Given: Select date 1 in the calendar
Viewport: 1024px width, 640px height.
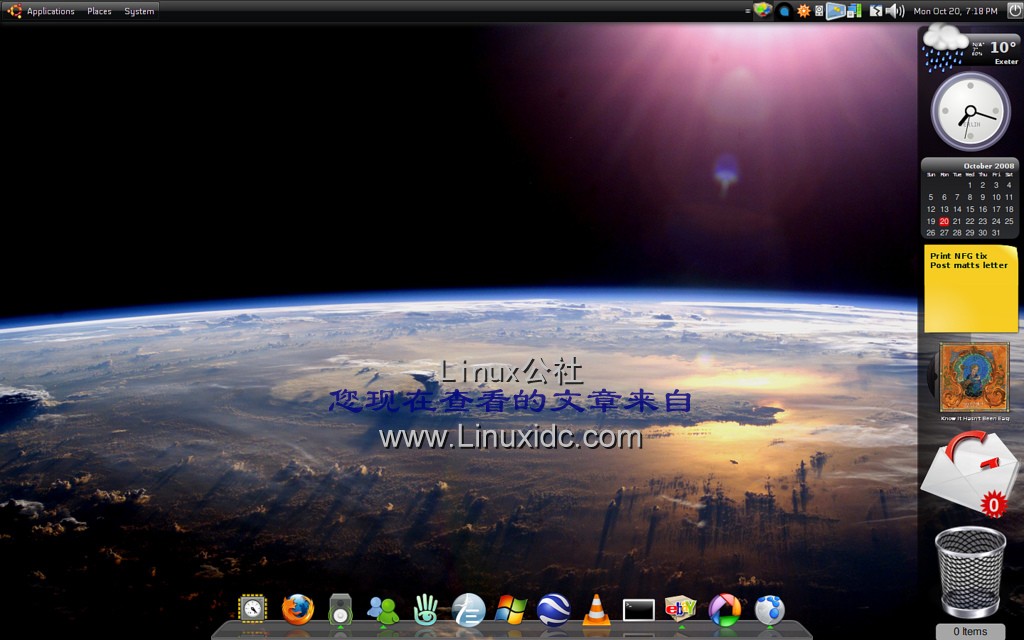Looking at the screenshot, I should click(x=970, y=185).
